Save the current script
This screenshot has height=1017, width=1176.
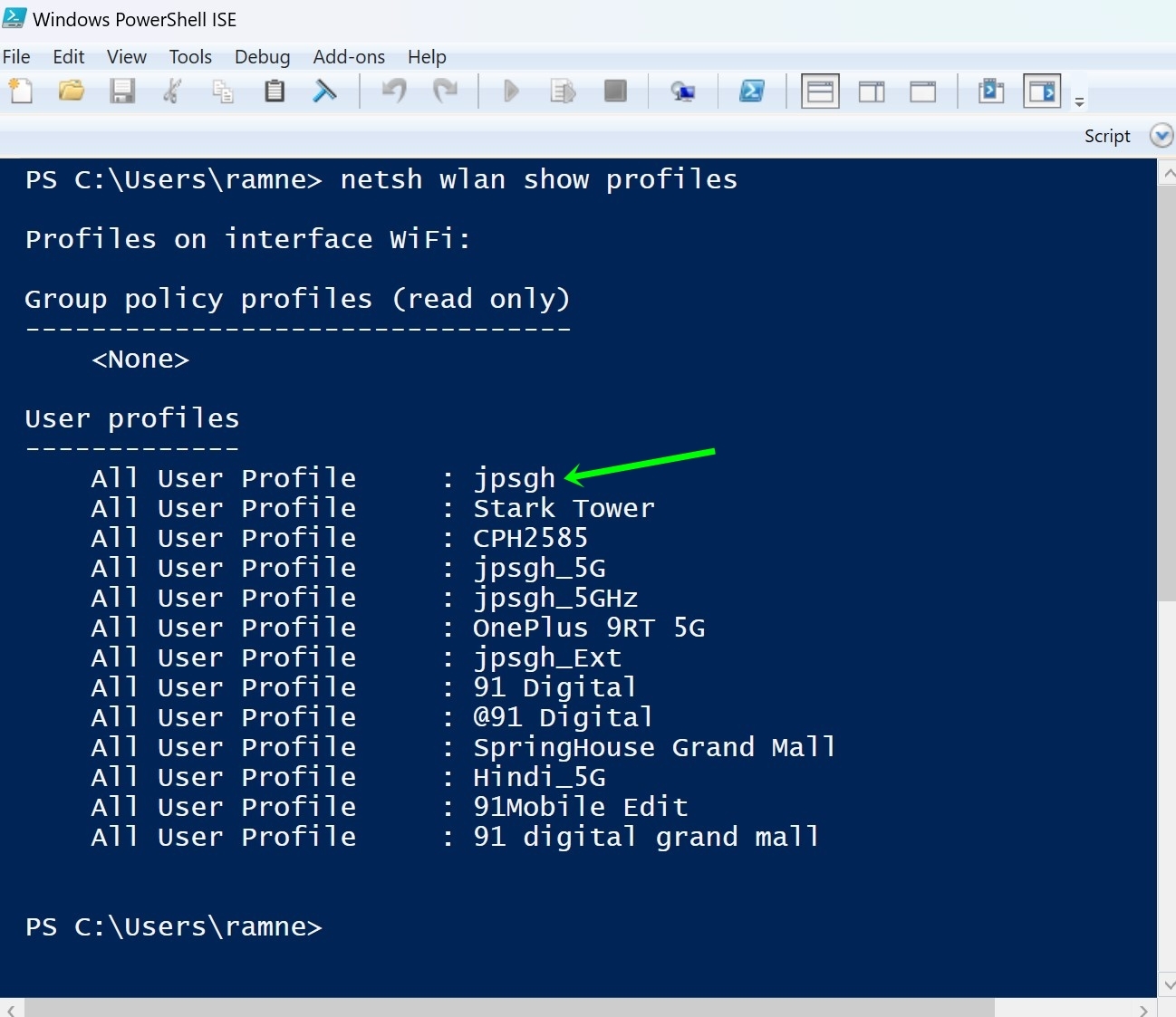(x=122, y=91)
